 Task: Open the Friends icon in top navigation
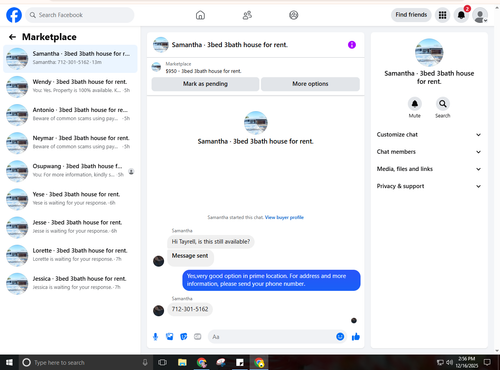pyautogui.click(x=247, y=15)
